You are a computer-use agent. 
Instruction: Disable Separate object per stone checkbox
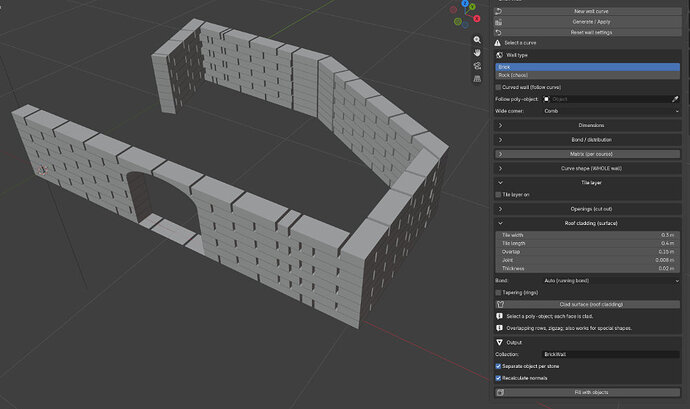tap(498, 366)
